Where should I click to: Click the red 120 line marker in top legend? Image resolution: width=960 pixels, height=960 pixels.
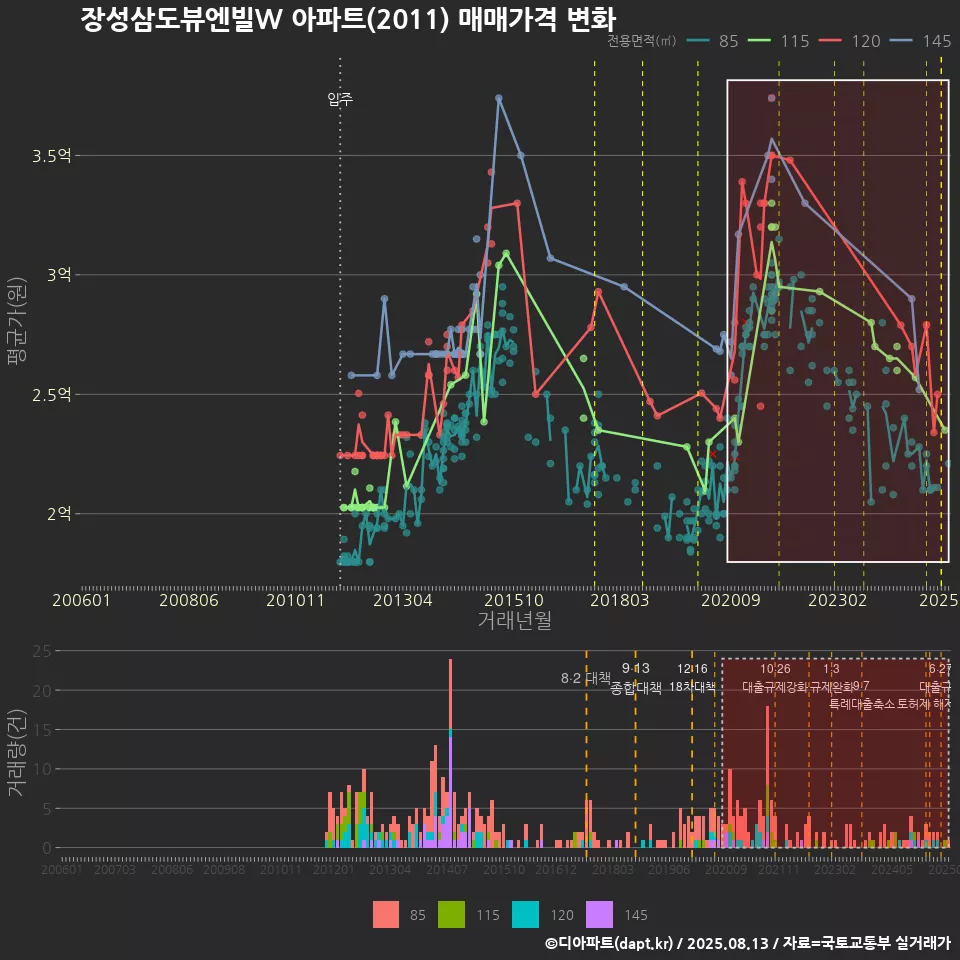(x=831, y=41)
